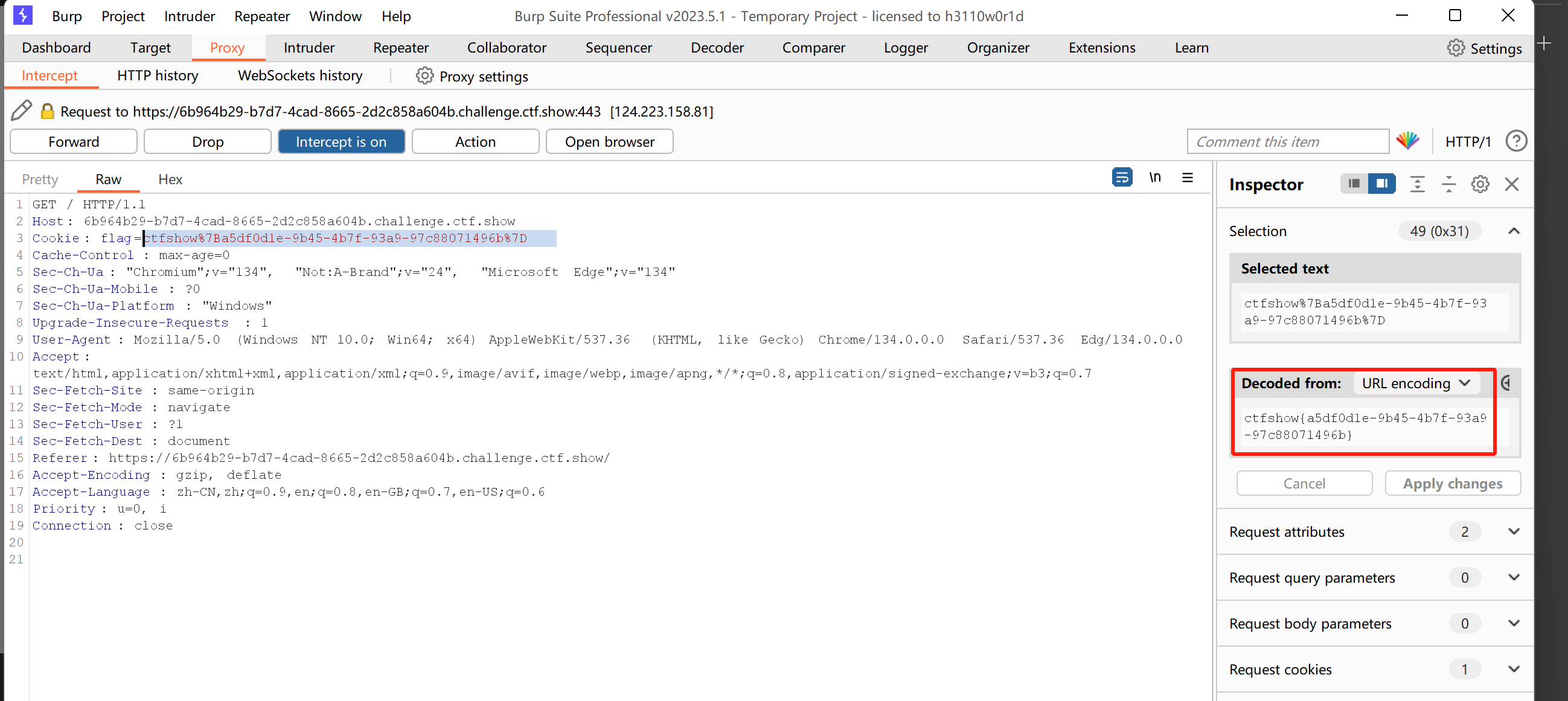Screen dimensions: 1568x701
Task: Click the Forward button
Action: [x=74, y=141]
